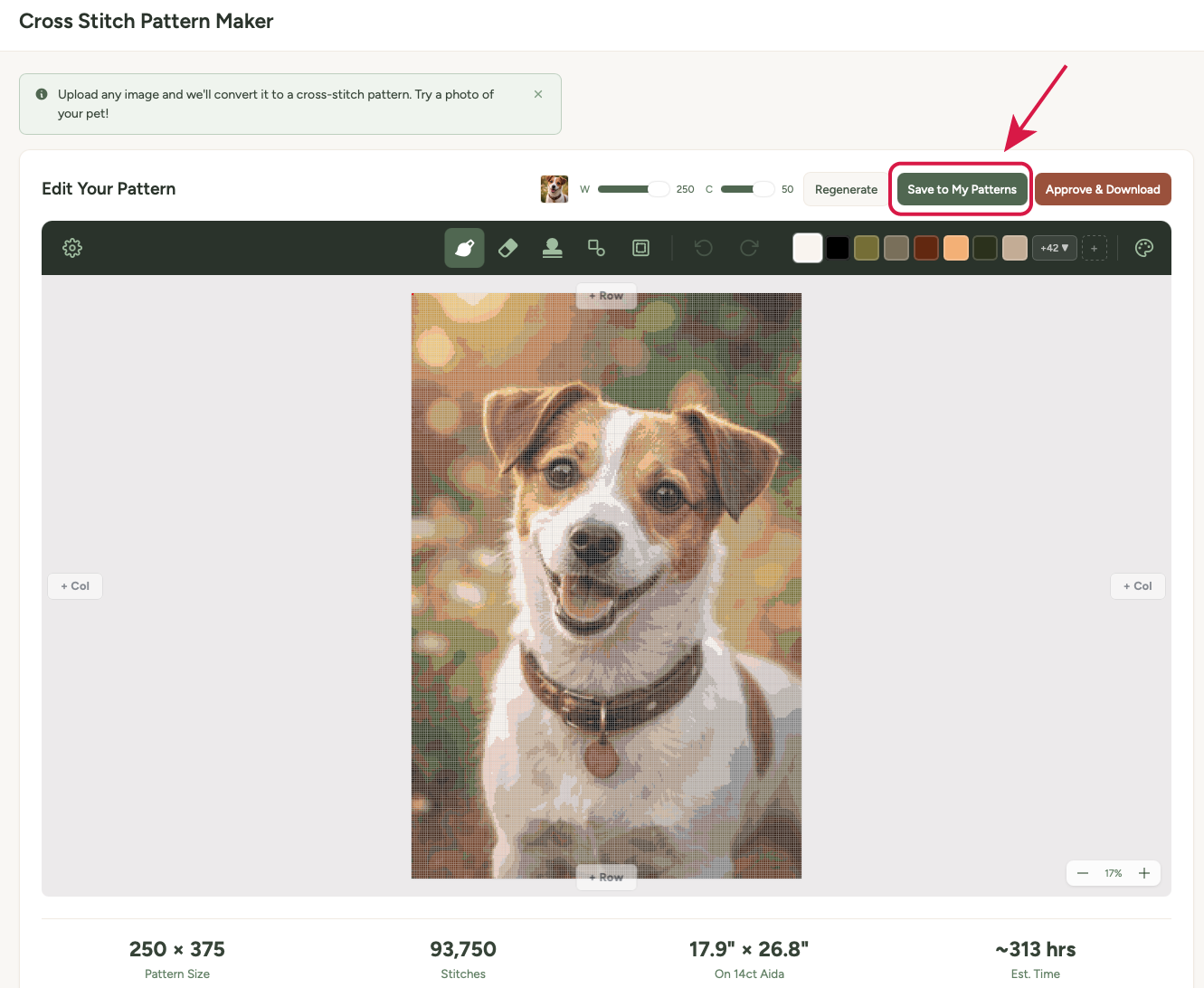1204x988 pixels.
Task: Click the dog photo thumbnail
Action: pos(554,189)
